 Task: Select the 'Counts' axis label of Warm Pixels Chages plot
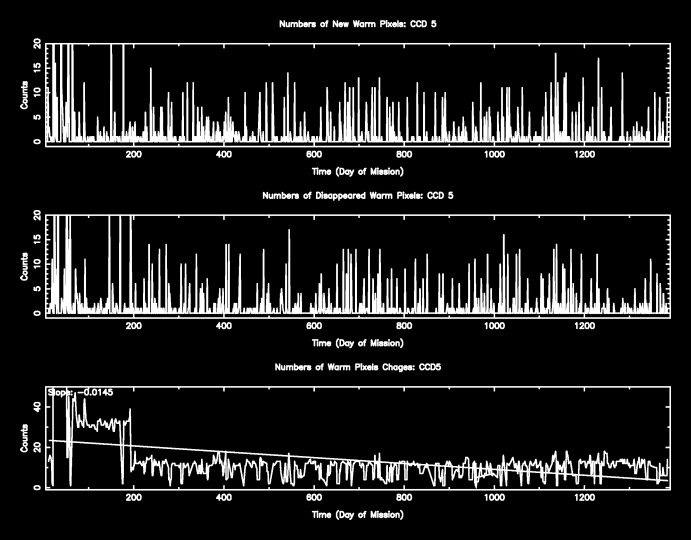24,438
